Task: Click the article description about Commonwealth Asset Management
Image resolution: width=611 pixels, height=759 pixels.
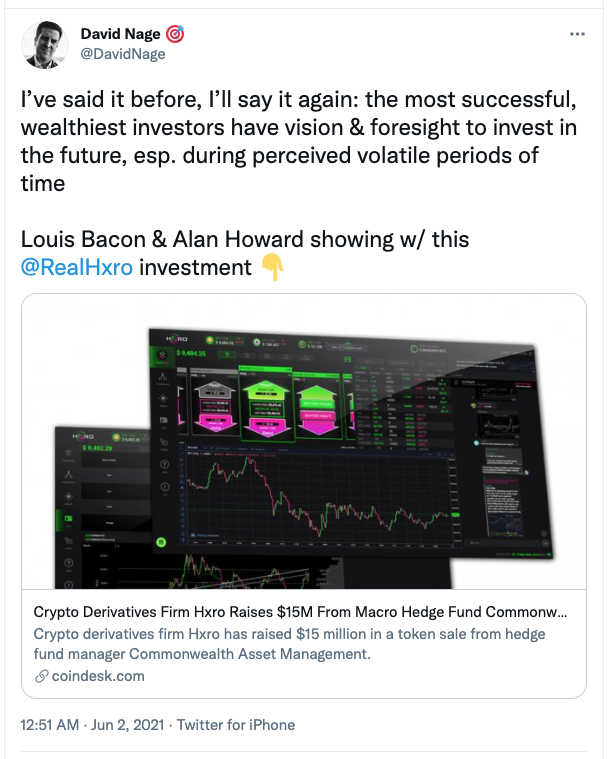Action: [x=290, y=644]
